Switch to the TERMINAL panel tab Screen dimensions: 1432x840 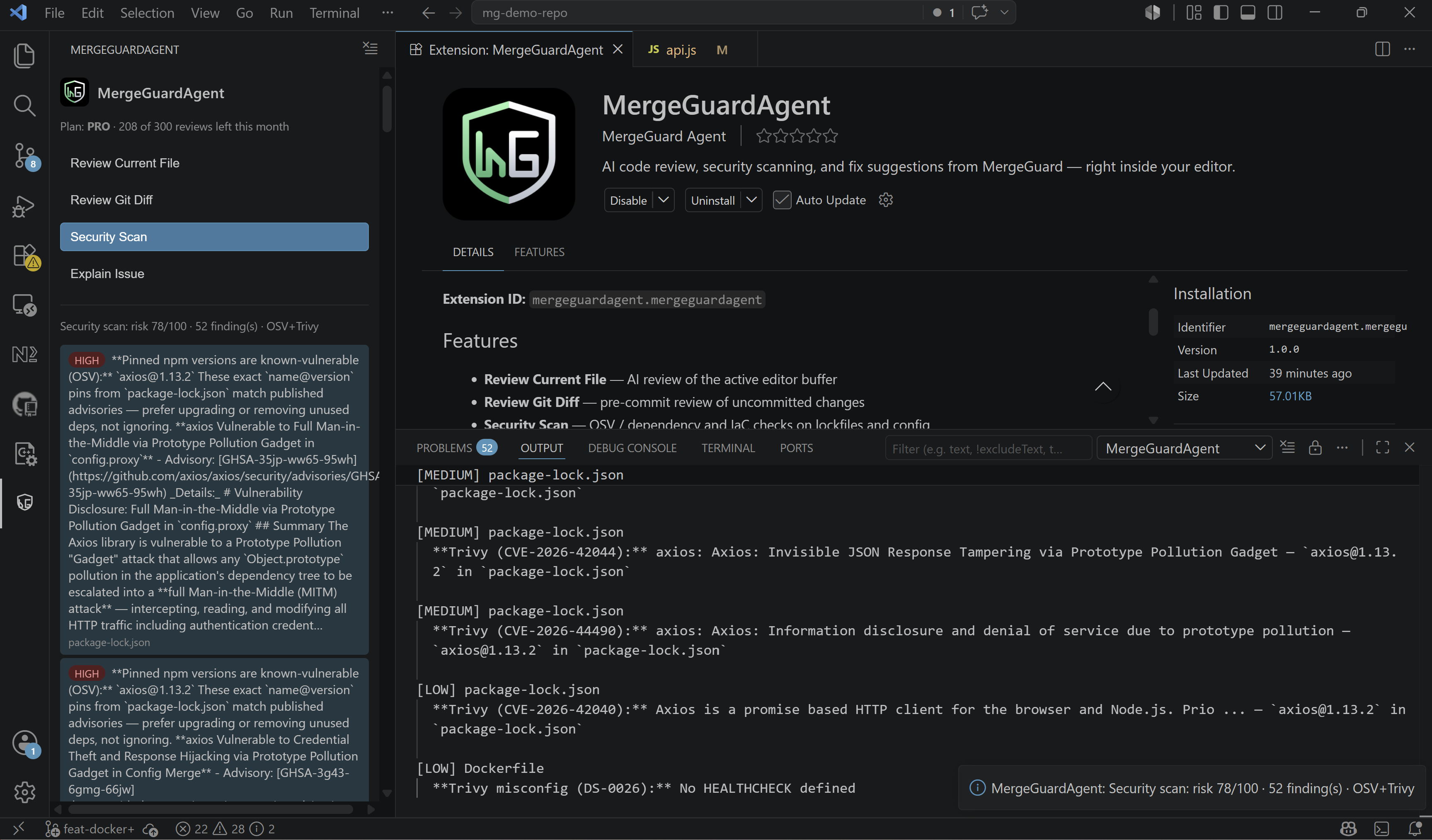(728, 448)
